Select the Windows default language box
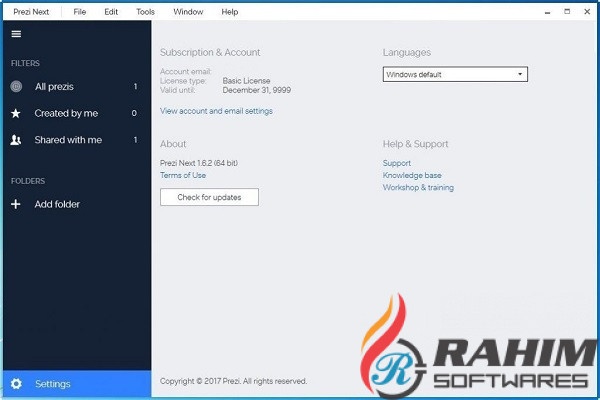 (455, 74)
